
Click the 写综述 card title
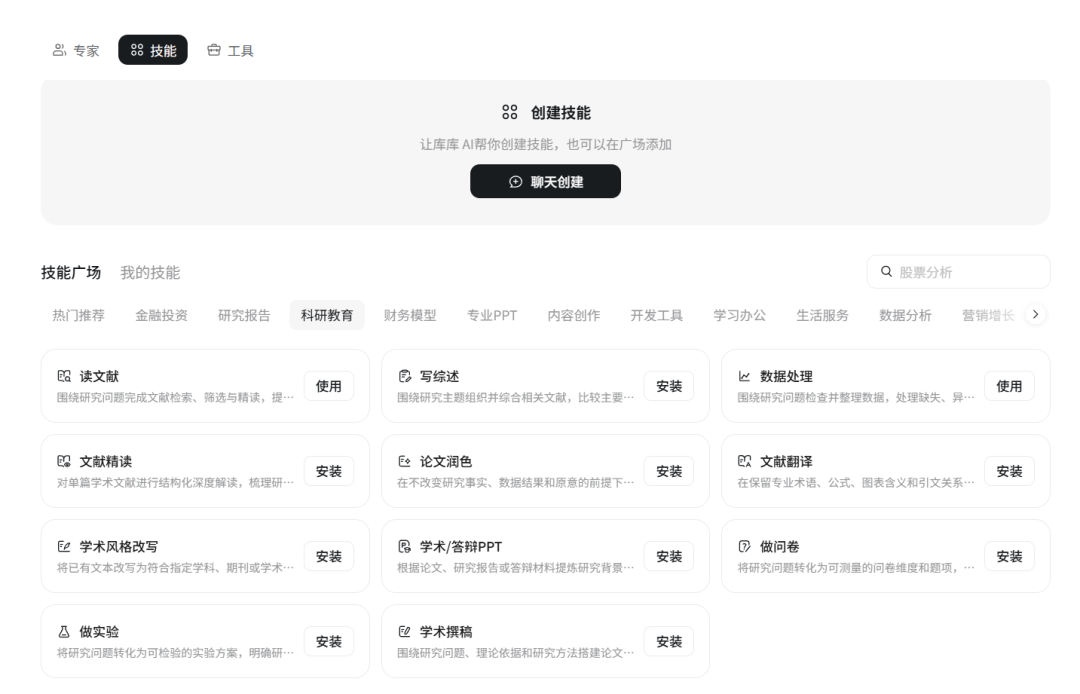pos(439,377)
